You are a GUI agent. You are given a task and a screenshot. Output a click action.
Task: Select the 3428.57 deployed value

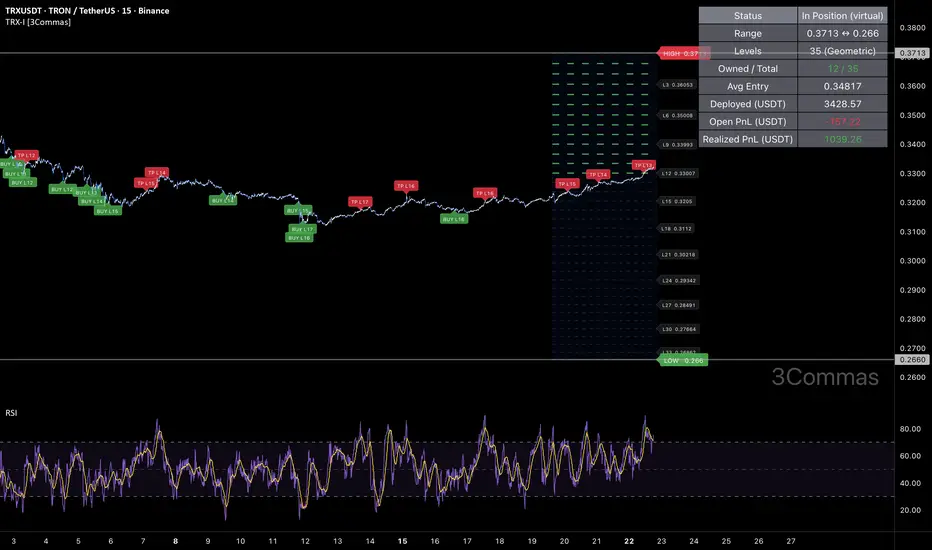(x=842, y=104)
